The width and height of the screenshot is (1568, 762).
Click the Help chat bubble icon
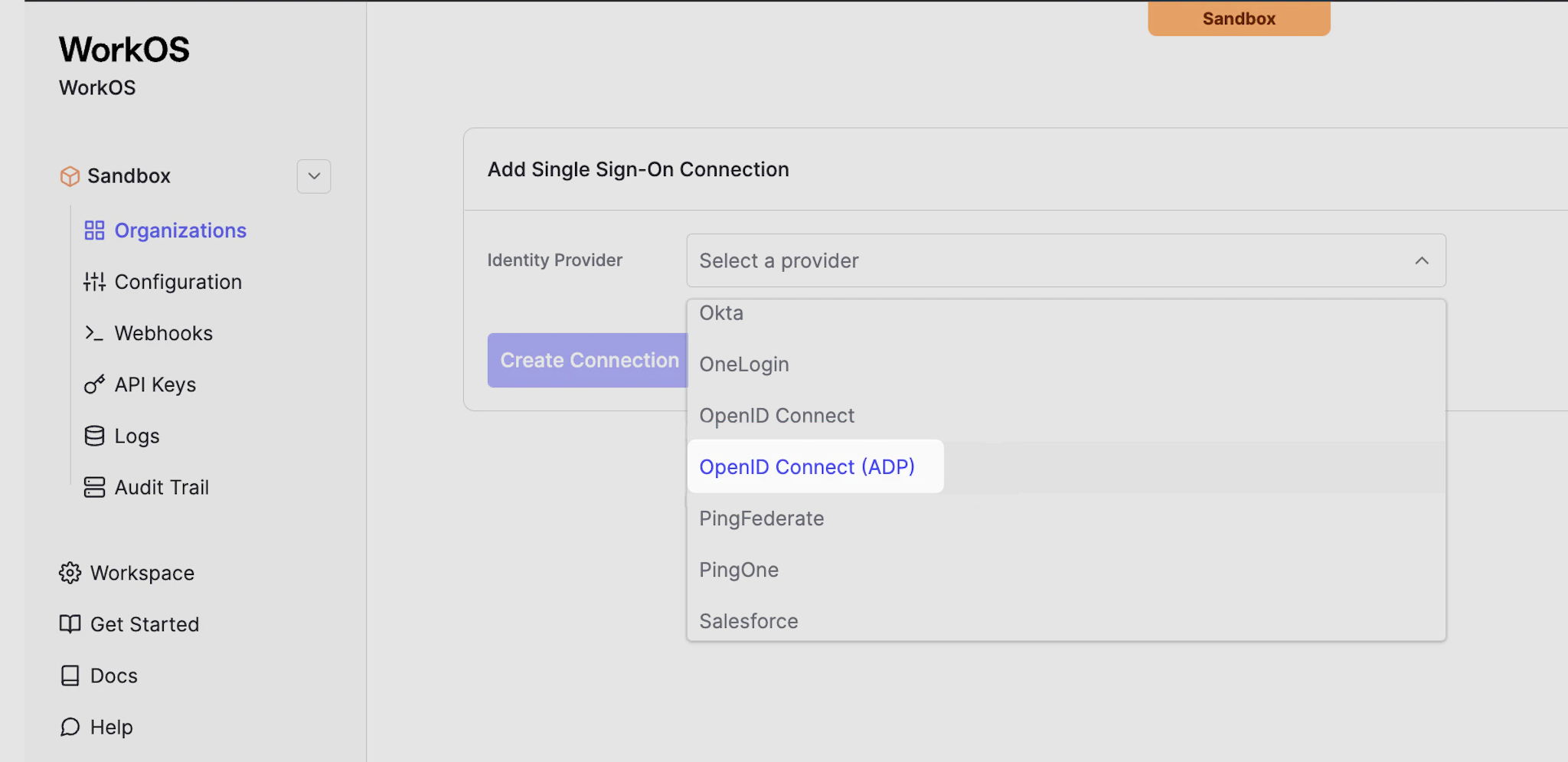(70, 727)
